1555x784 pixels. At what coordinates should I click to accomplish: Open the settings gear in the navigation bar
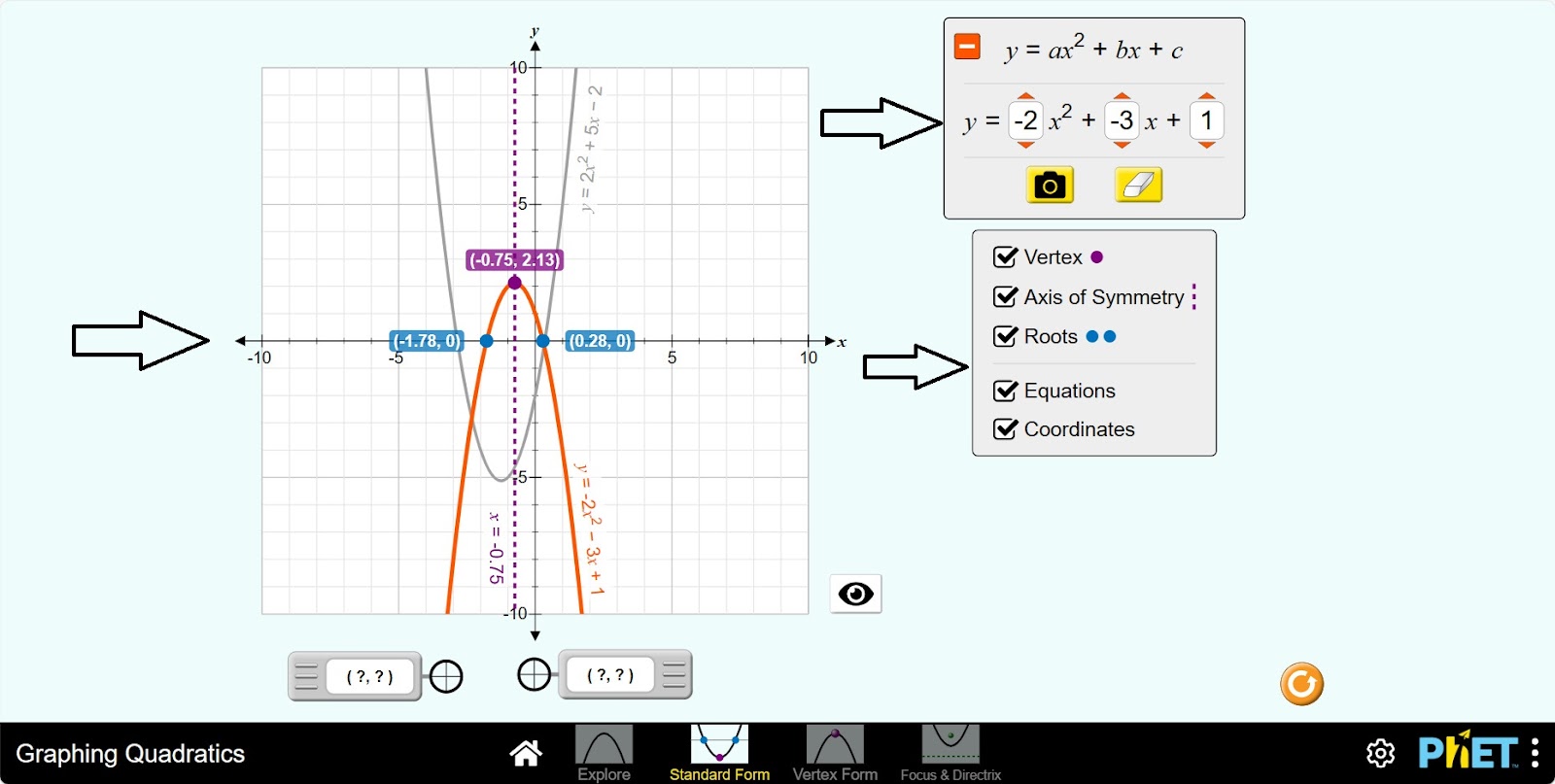point(1380,753)
